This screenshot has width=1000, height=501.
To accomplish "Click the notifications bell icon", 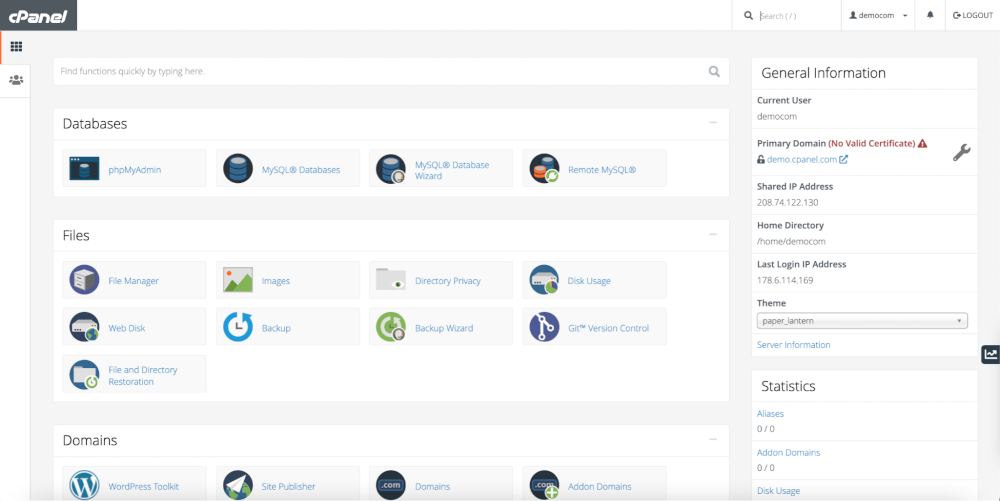I will tap(930, 15).
